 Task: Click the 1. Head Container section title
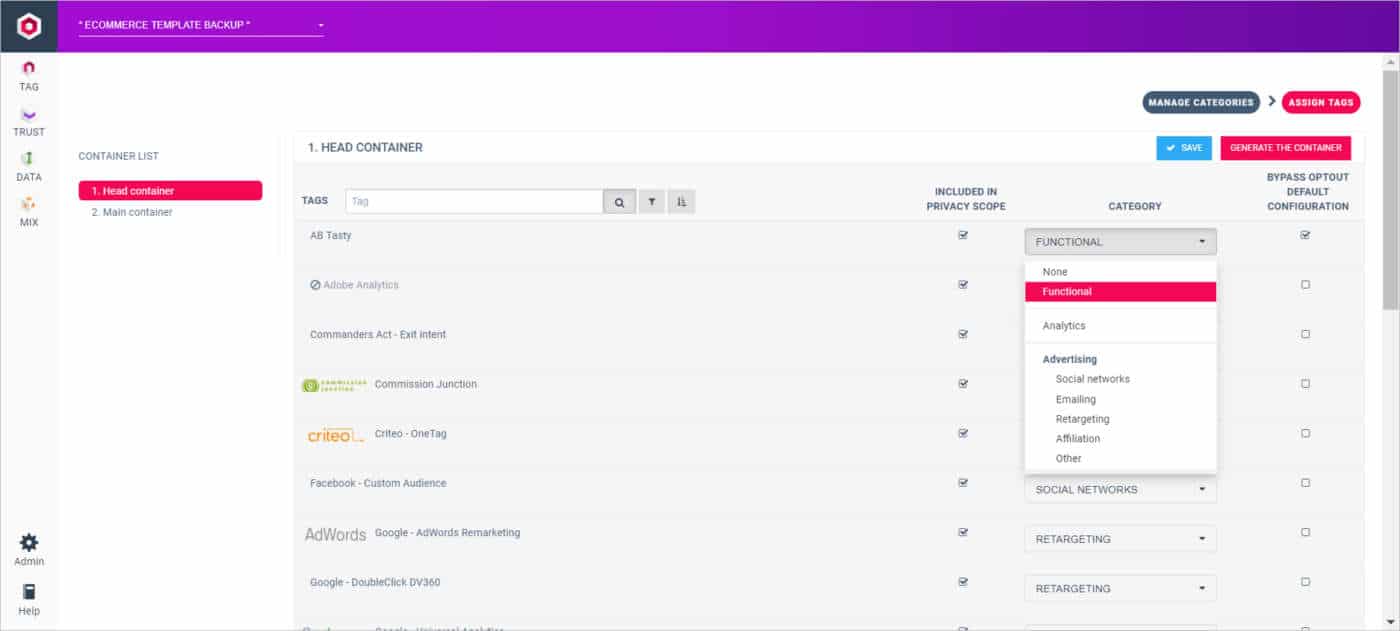(x=365, y=148)
